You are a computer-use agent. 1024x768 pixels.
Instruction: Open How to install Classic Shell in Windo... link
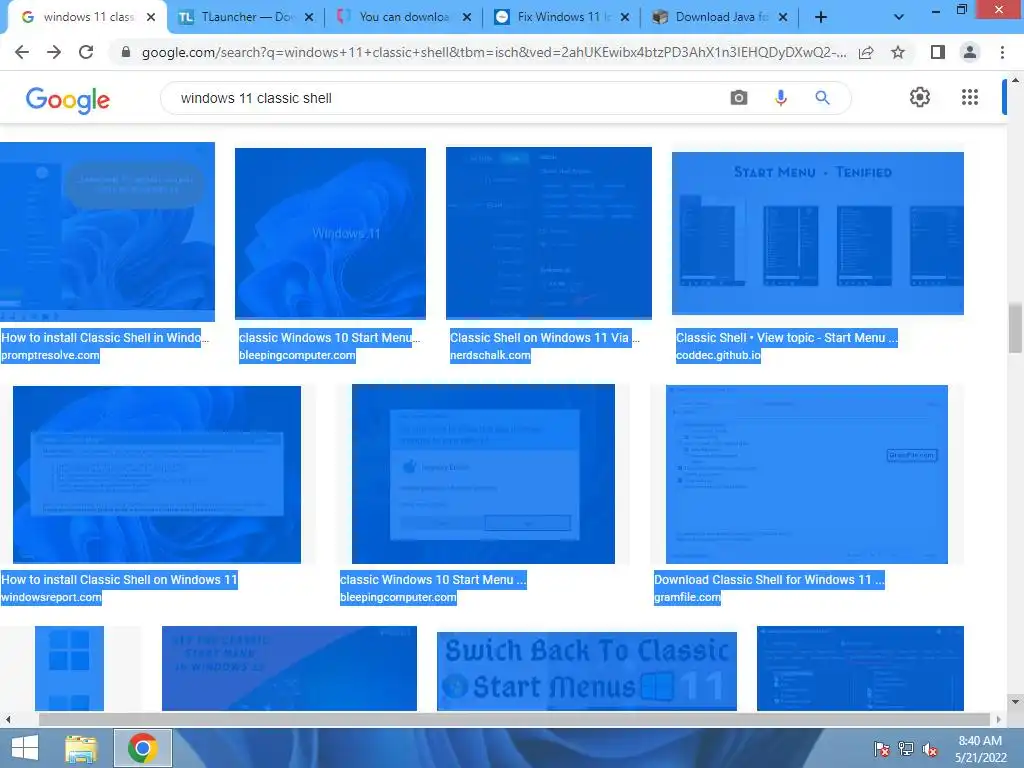coord(104,338)
